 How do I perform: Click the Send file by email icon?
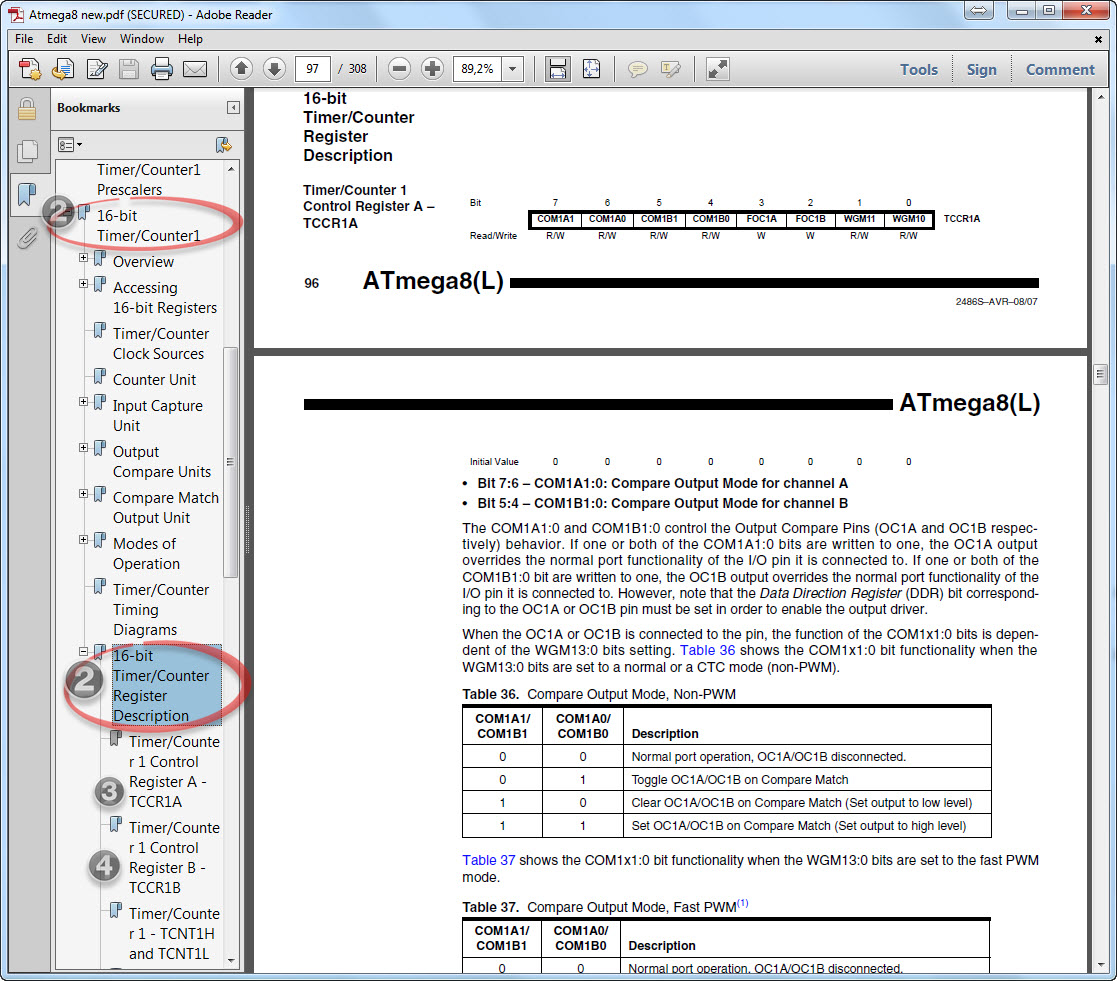pyautogui.click(x=194, y=69)
